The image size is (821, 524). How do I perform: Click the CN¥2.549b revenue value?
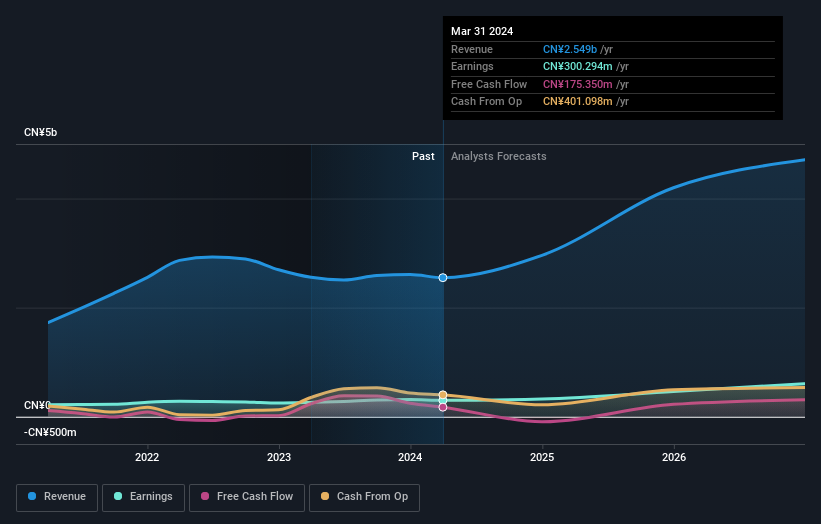pyautogui.click(x=570, y=49)
